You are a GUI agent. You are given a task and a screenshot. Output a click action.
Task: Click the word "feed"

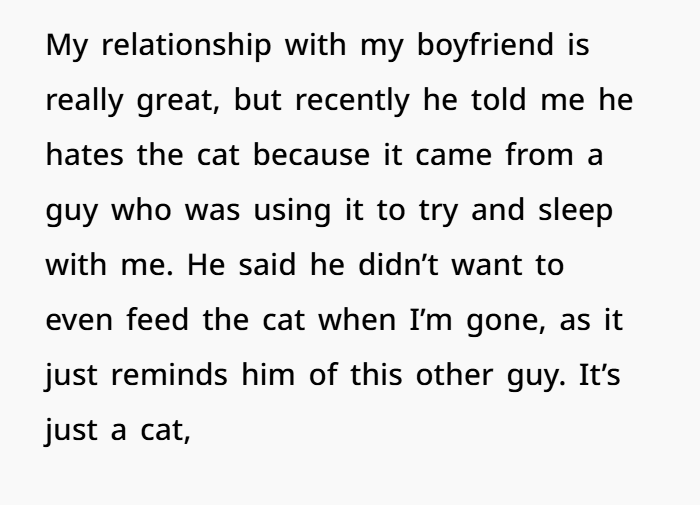pyautogui.click(x=158, y=319)
